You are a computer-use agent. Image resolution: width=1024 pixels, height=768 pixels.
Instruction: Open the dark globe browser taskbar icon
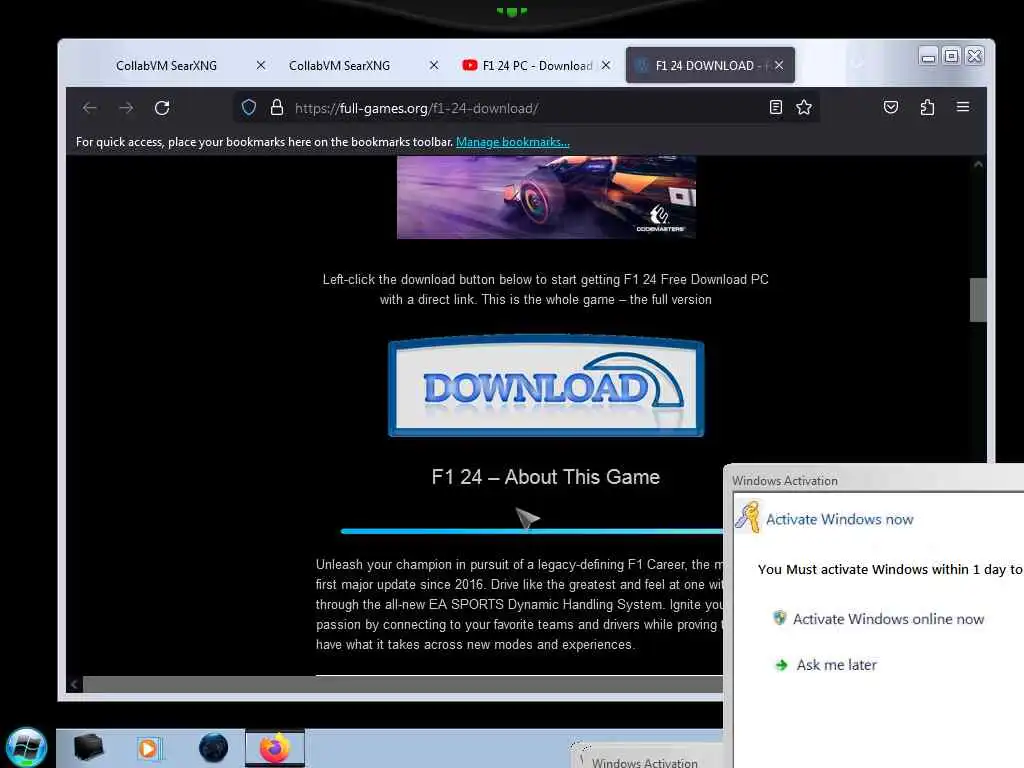pos(214,748)
